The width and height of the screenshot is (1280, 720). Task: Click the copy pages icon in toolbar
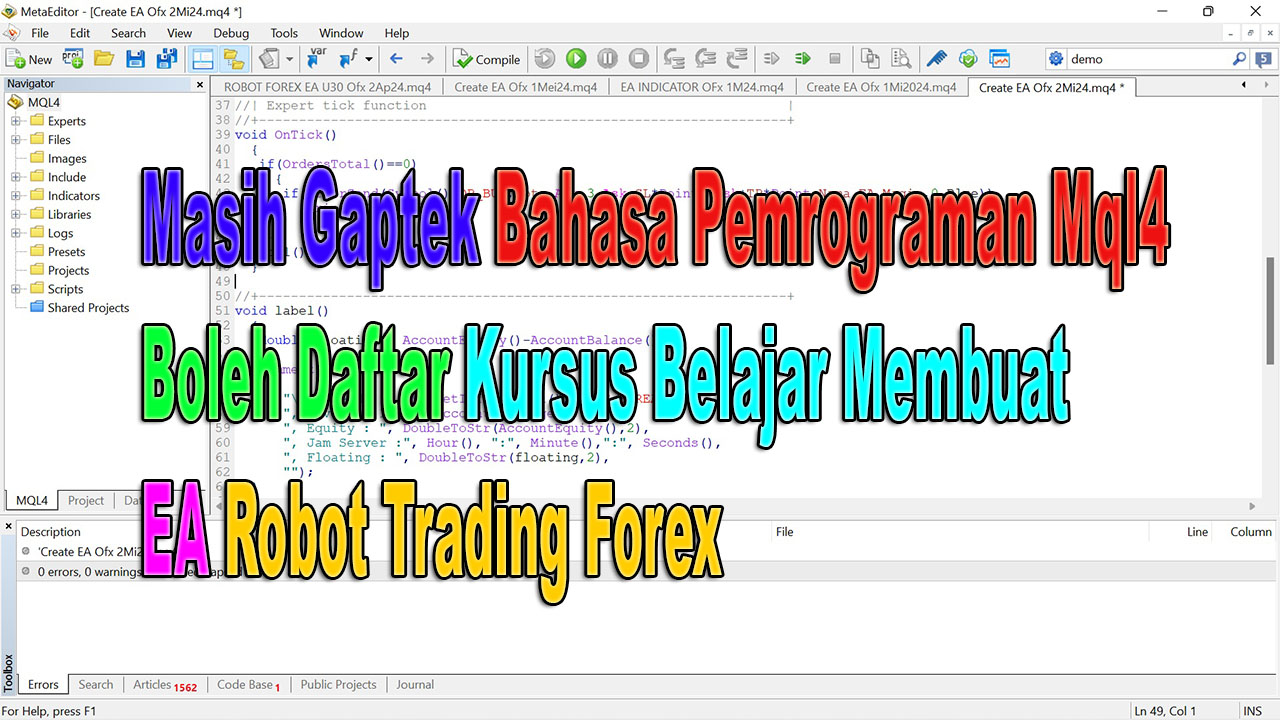coord(870,59)
